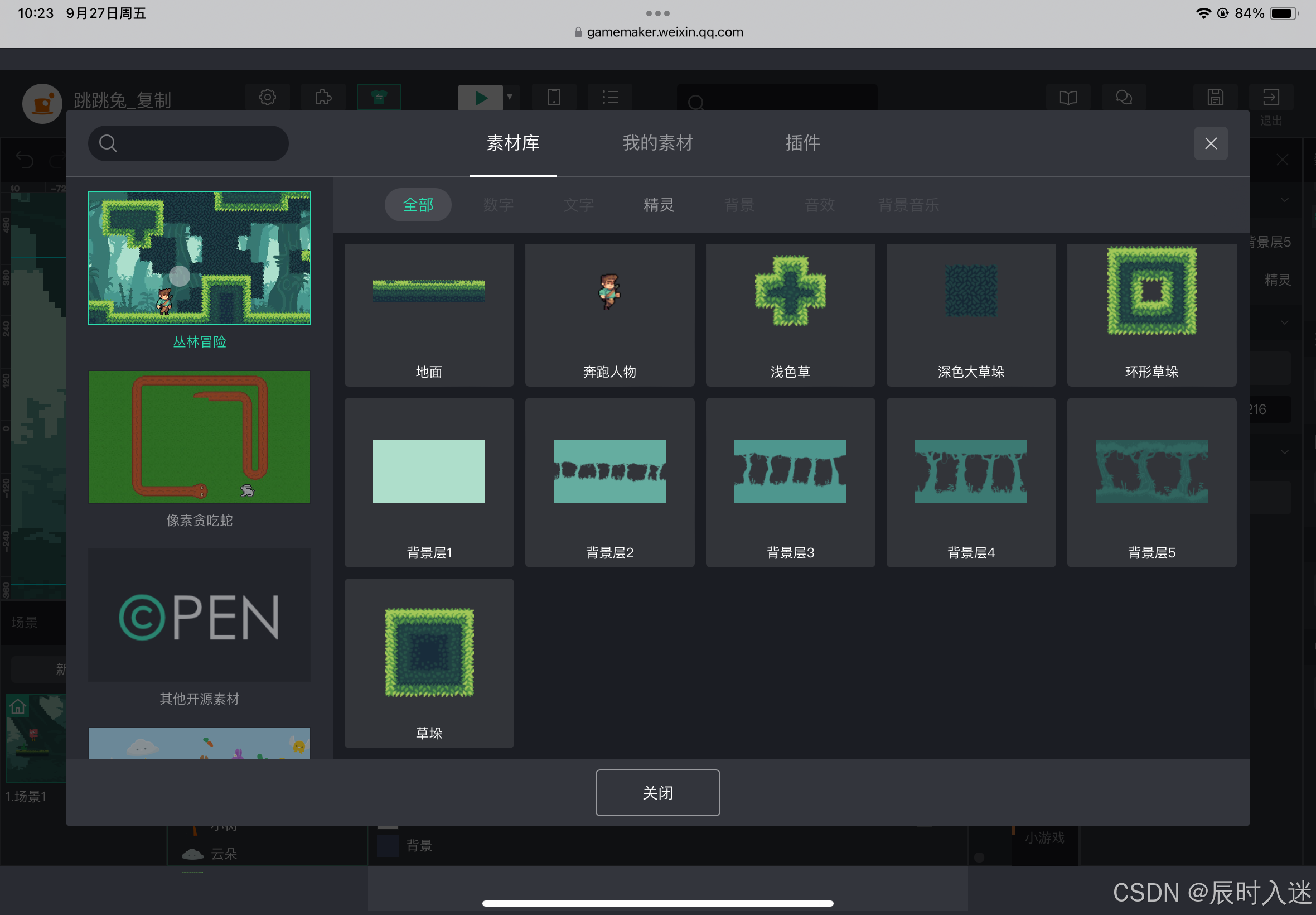Open the 插件 tab

coord(802,143)
